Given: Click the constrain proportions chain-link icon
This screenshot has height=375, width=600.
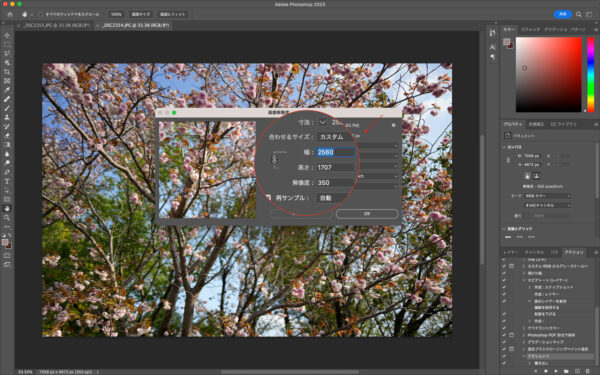Looking at the screenshot, I should [274, 160].
